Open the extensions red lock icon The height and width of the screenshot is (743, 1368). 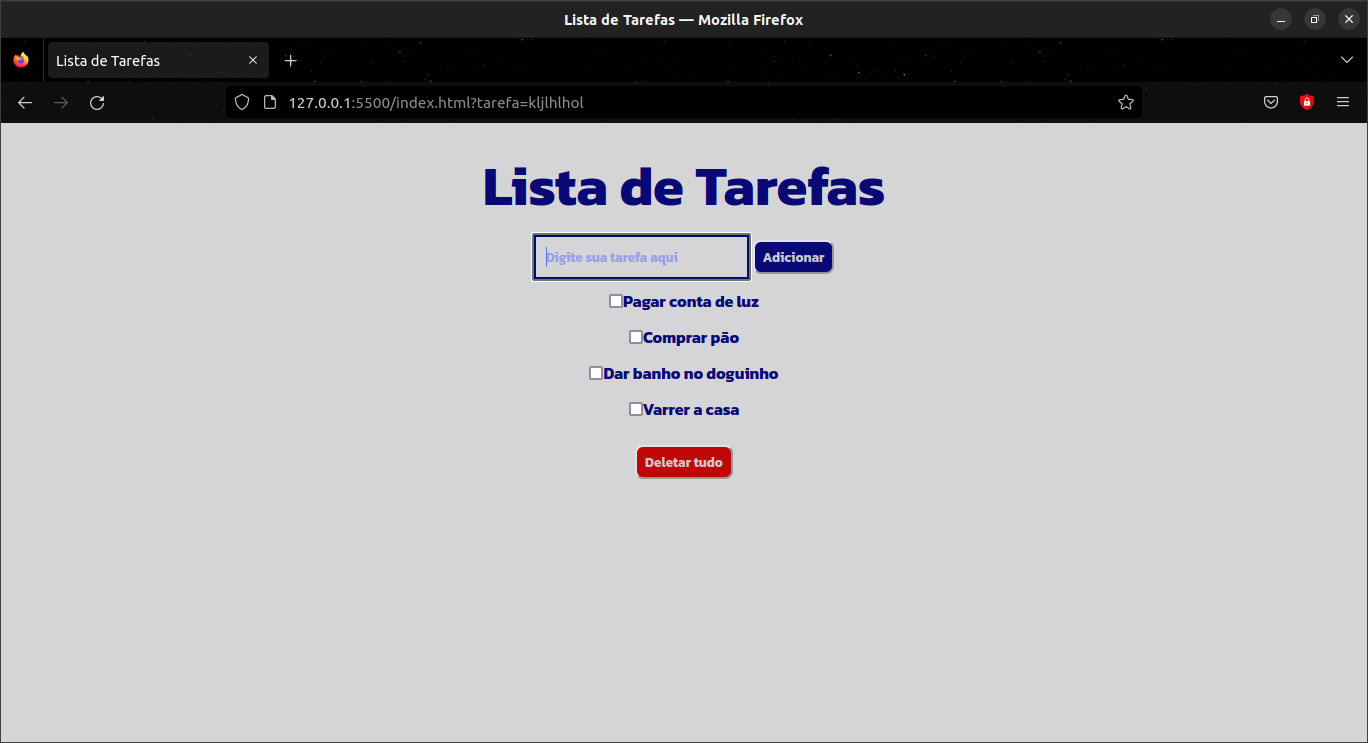coord(1306,102)
